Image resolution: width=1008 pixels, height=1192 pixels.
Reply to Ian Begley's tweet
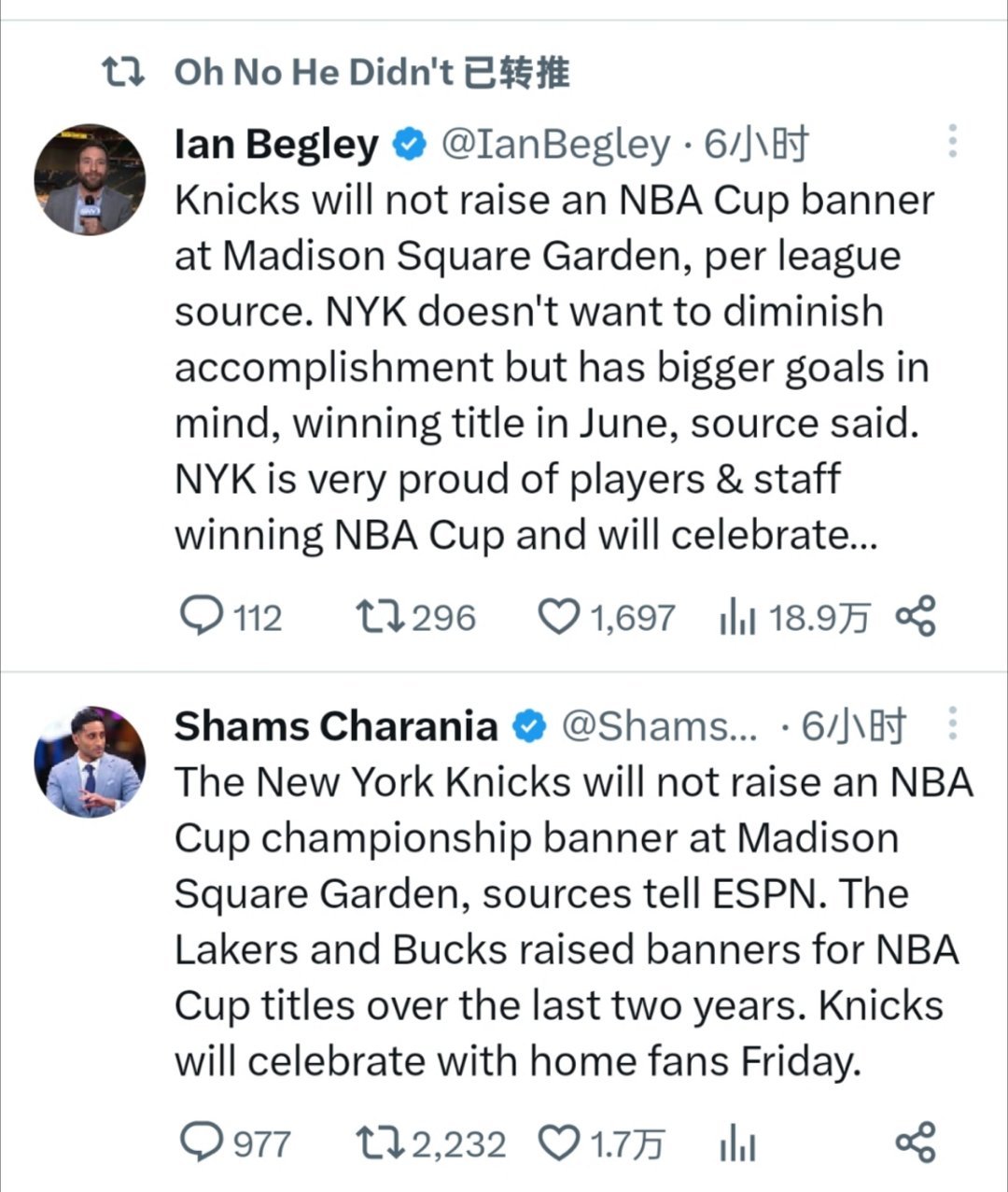coord(200,617)
